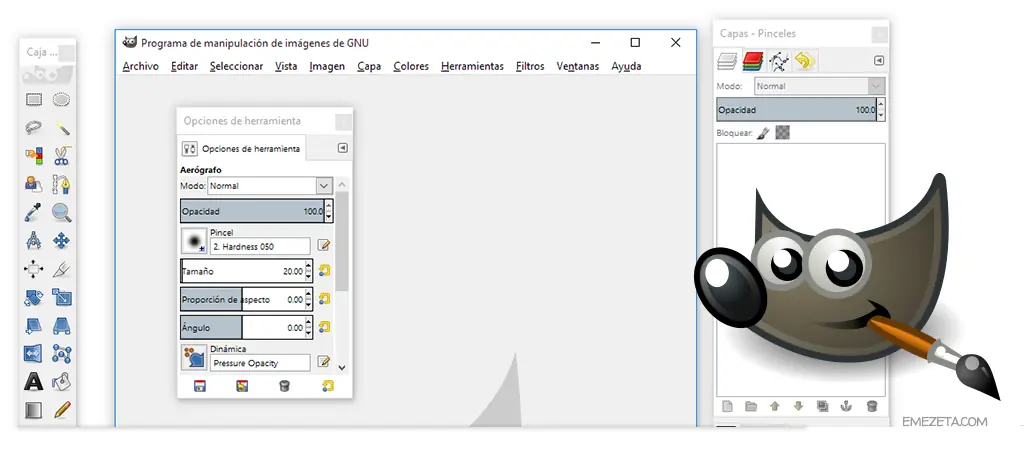Reset Tamaño to brush default
This screenshot has width=1024, height=450.
click(x=325, y=270)
